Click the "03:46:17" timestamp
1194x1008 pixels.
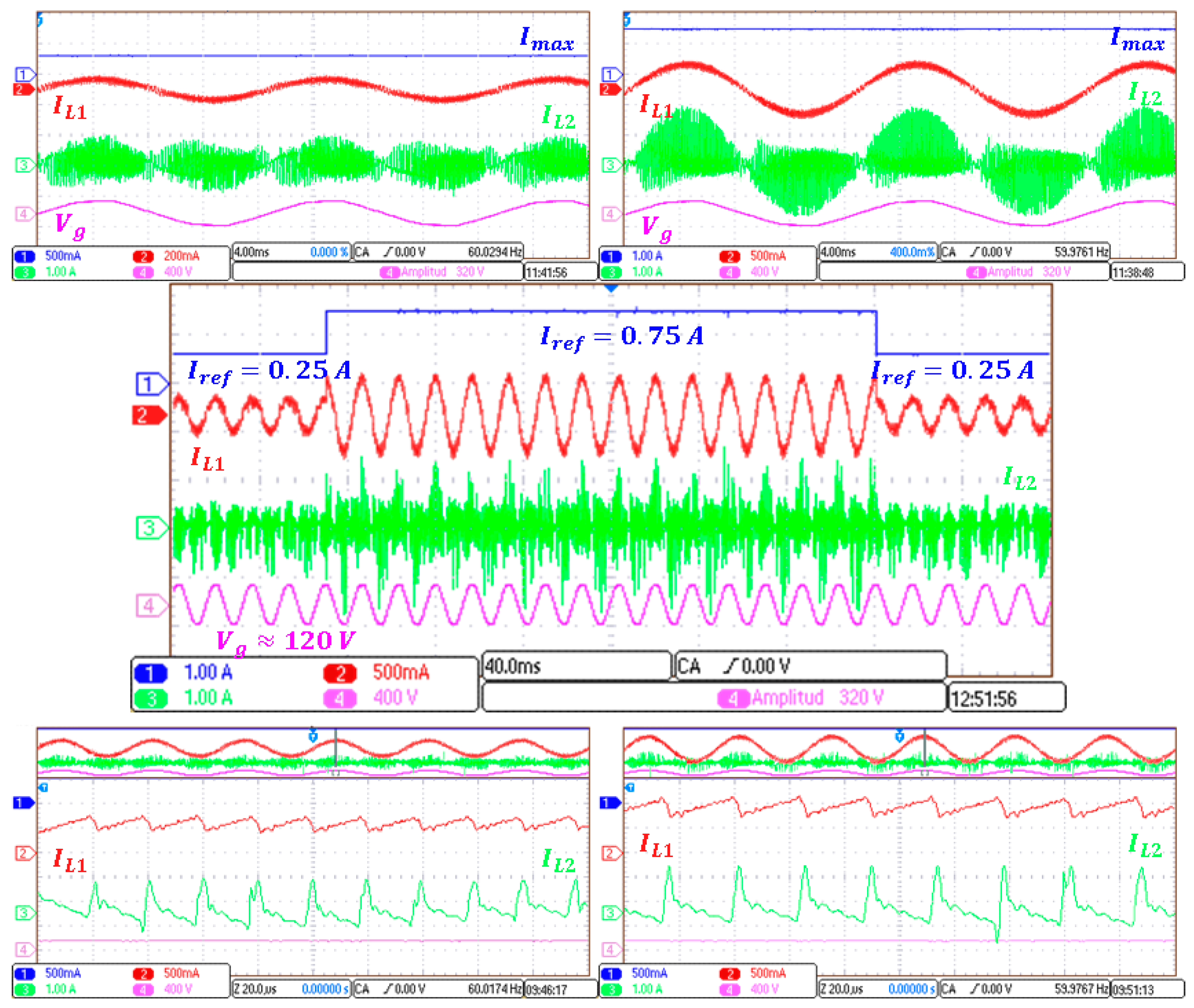point(546,989)
